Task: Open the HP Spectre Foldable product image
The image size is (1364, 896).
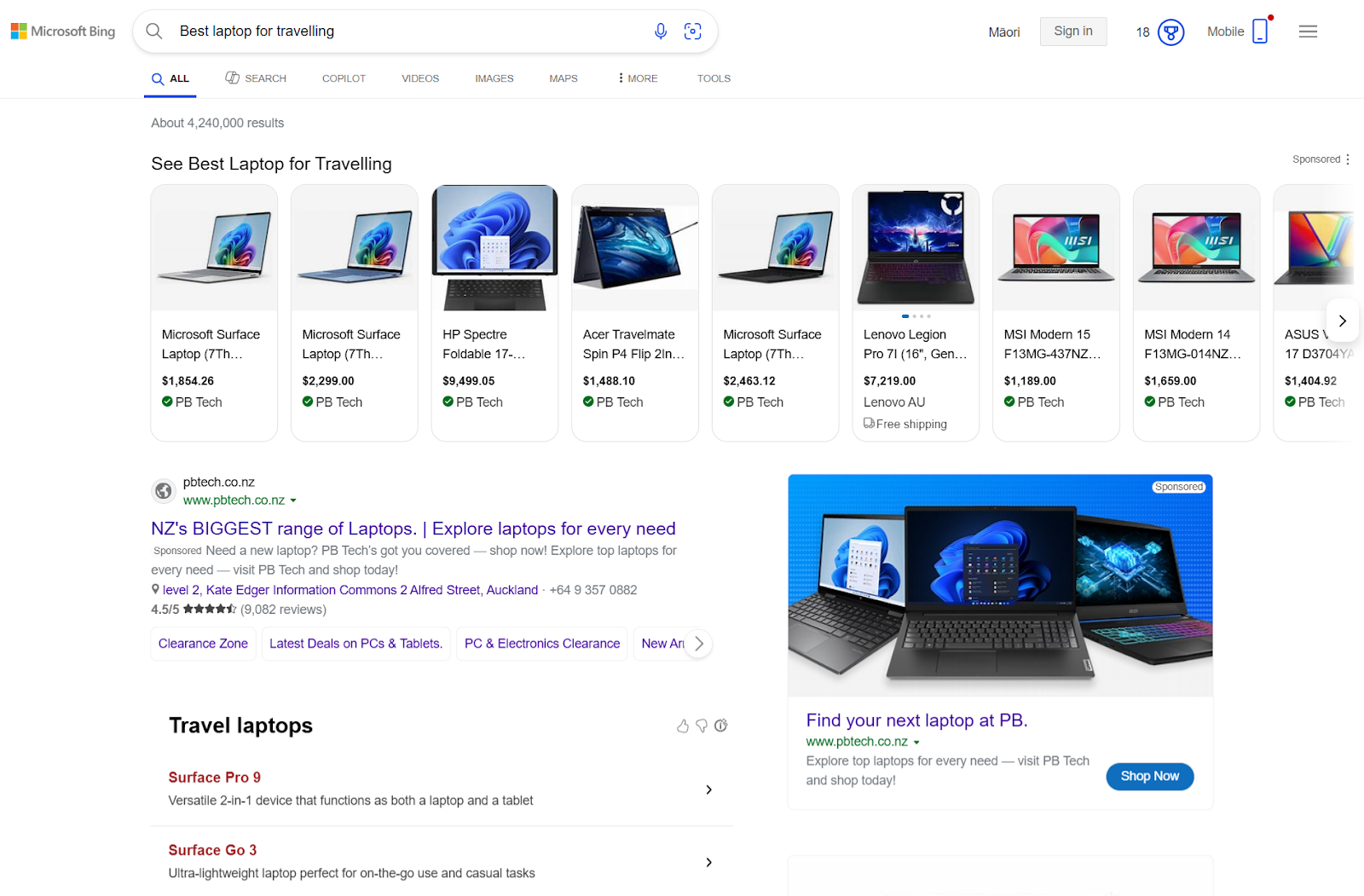Action: pyautogui.click(x=494, y=248)
